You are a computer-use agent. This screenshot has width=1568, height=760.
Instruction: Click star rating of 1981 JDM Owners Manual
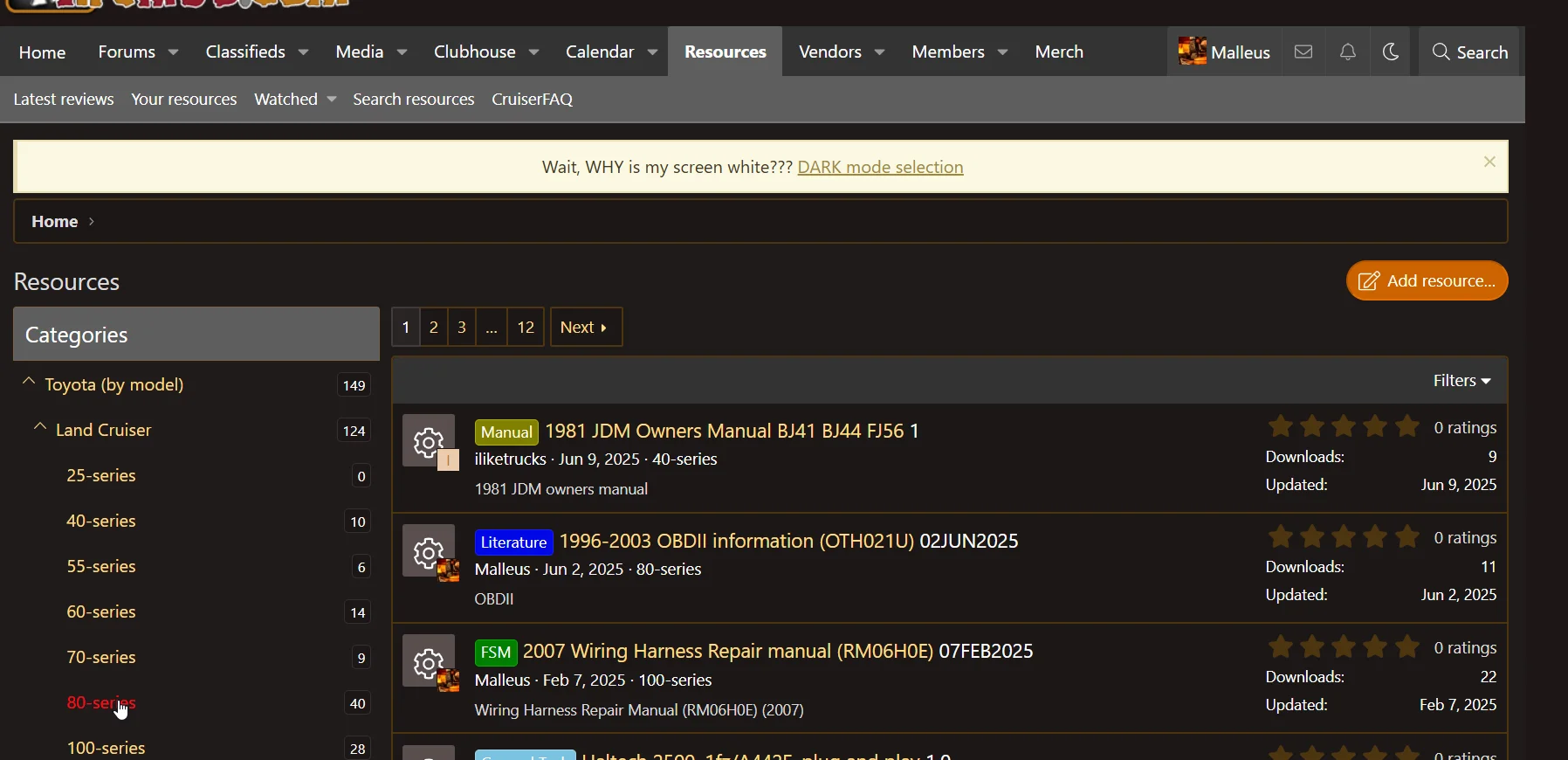tap(1344, 427)
